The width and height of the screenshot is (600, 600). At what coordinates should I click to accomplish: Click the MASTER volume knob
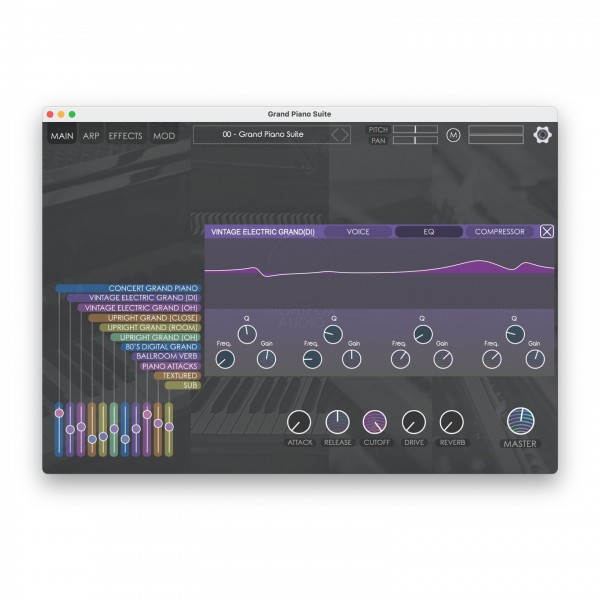(520, 421)
